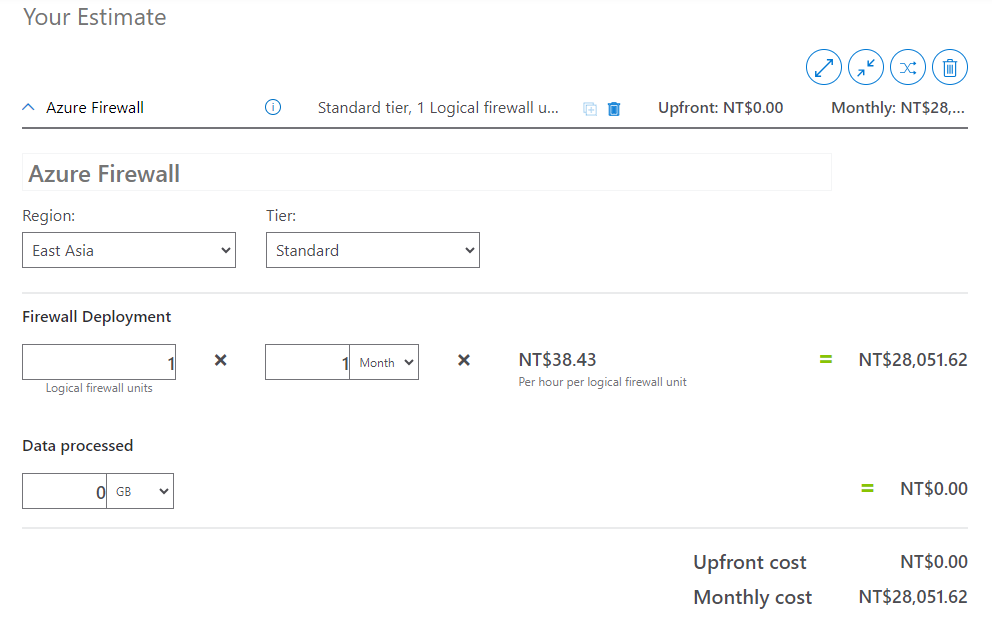Click the deployment duration quantity field
Screen dimensions: 992x631
coord(307,362)
